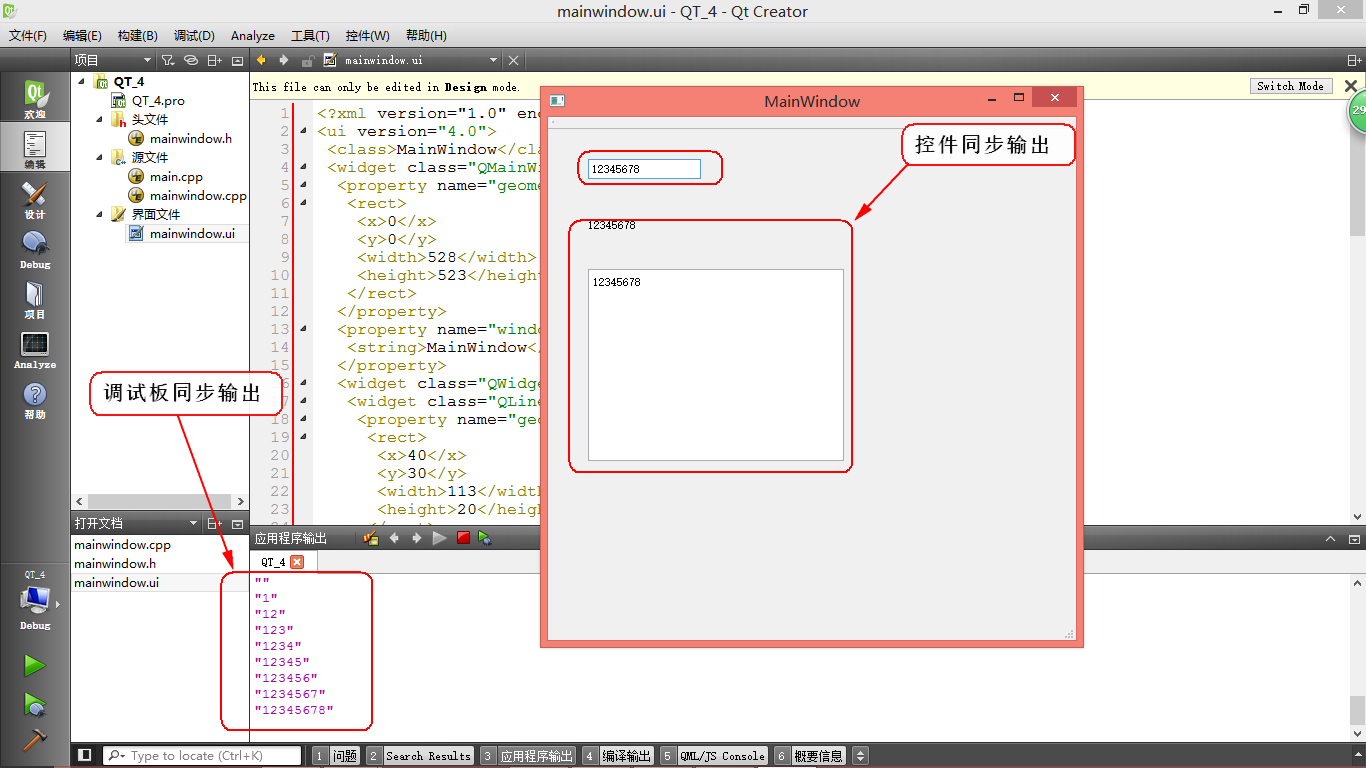Open the 文件(F) menu
Image resolution: width=1366 pixels, height=768 pixels.
tap(28, 35)
